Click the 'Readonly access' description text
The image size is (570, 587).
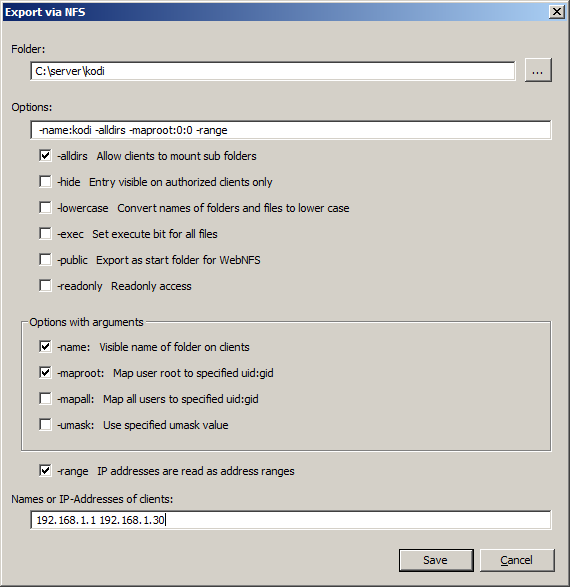pyautogui.click(x=151, y=286)
